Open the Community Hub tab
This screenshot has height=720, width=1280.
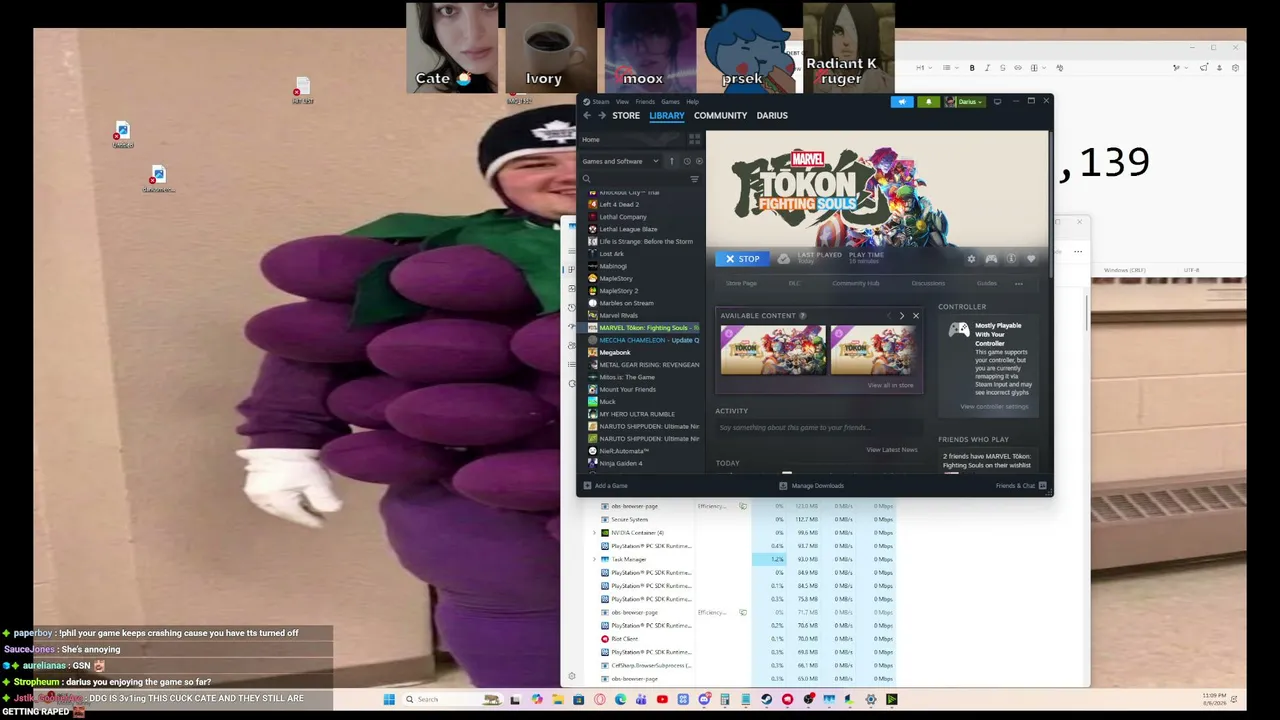[x=856, y=284]
